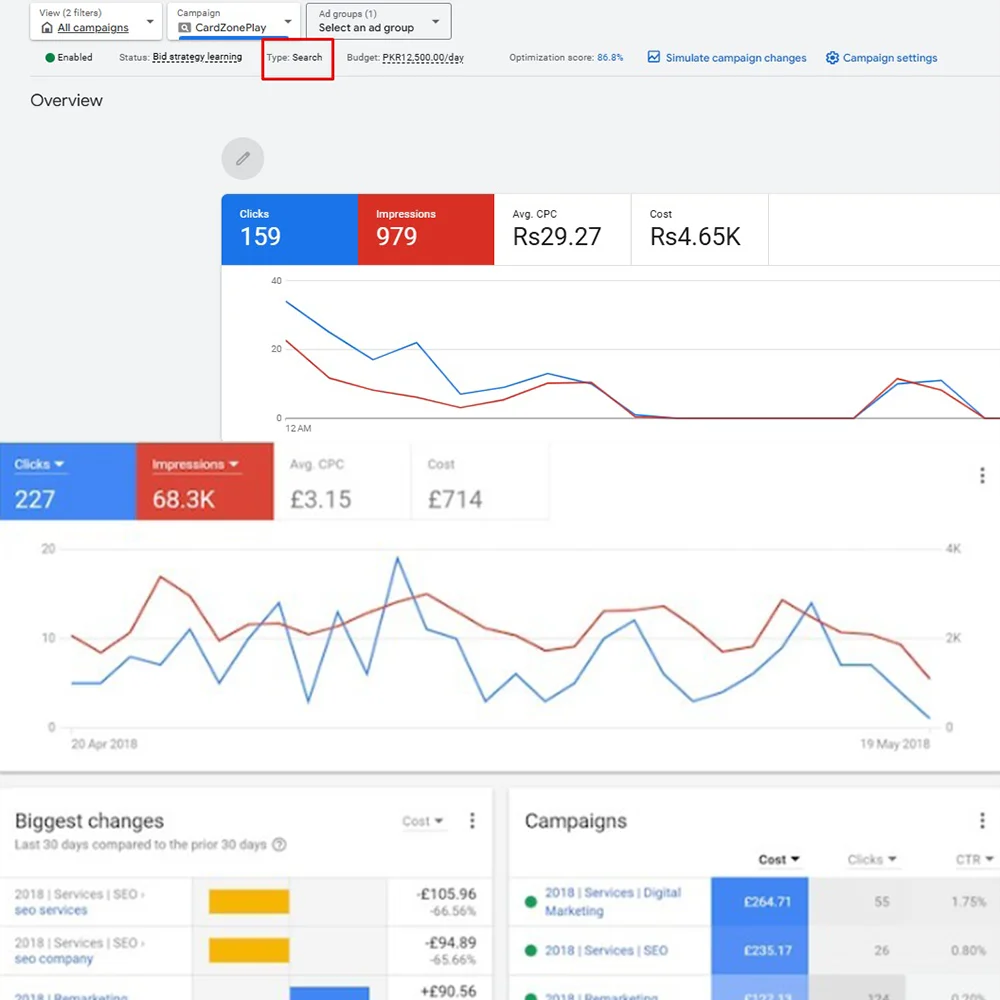Open Cost metric dropdown in Biggest changes

click(x=423, y=821)
